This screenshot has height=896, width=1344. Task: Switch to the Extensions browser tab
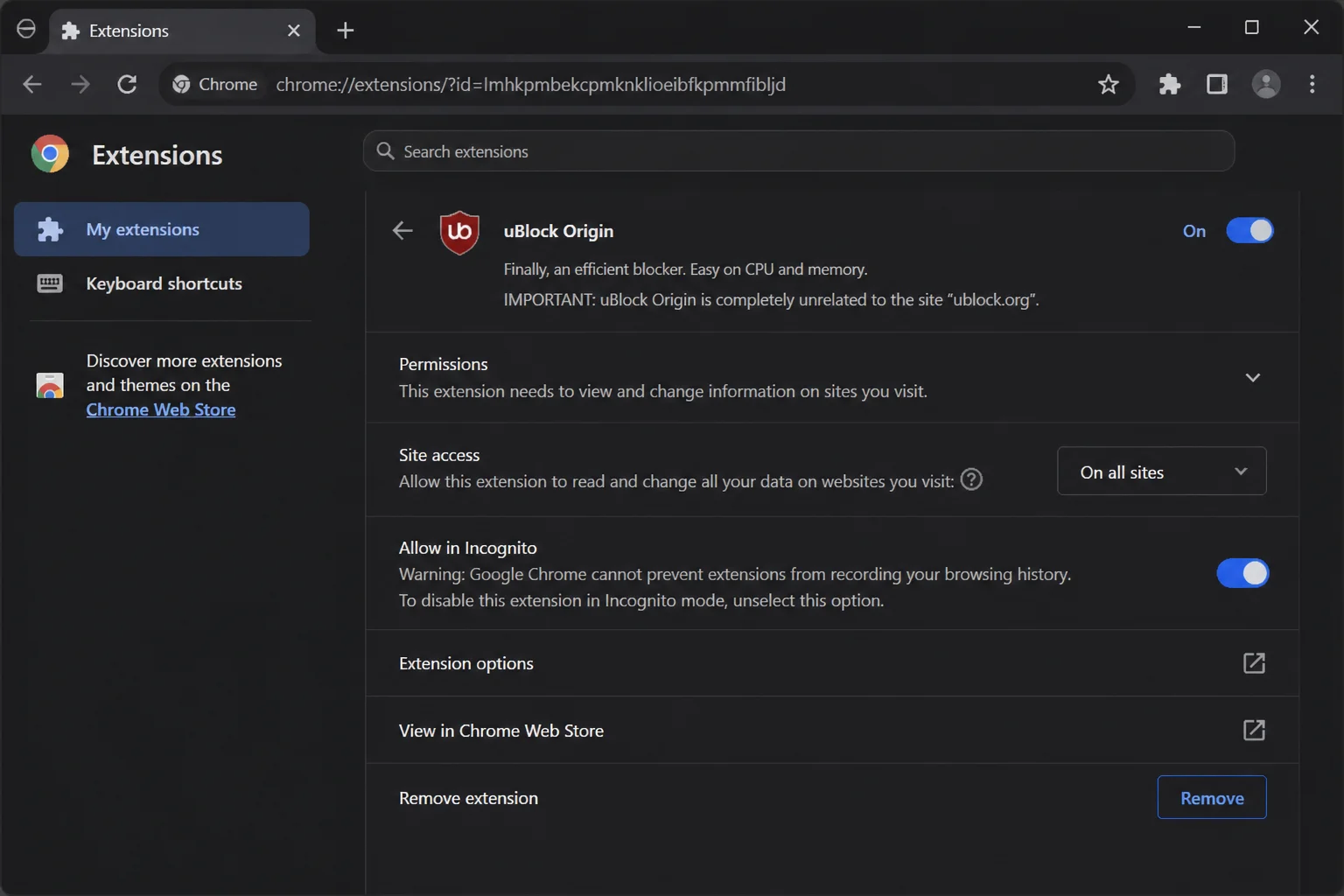tap(182, 31)
